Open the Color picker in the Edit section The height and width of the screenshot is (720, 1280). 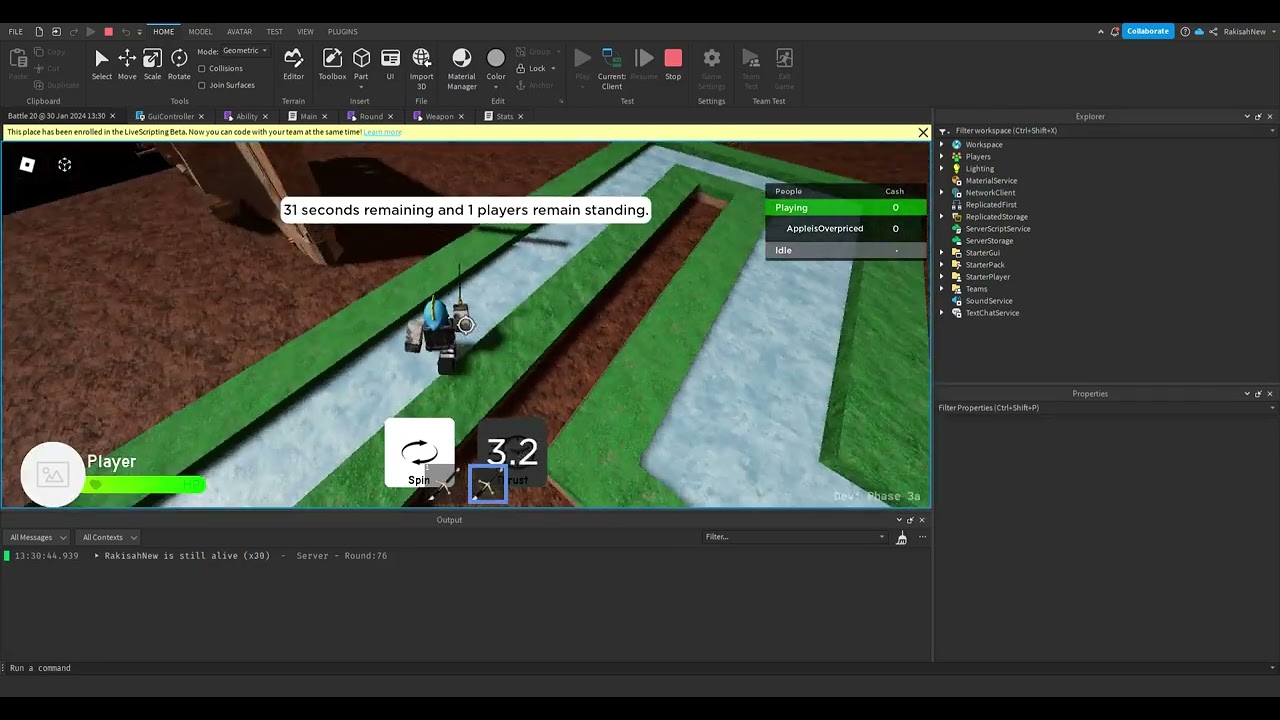coord(496,62)
